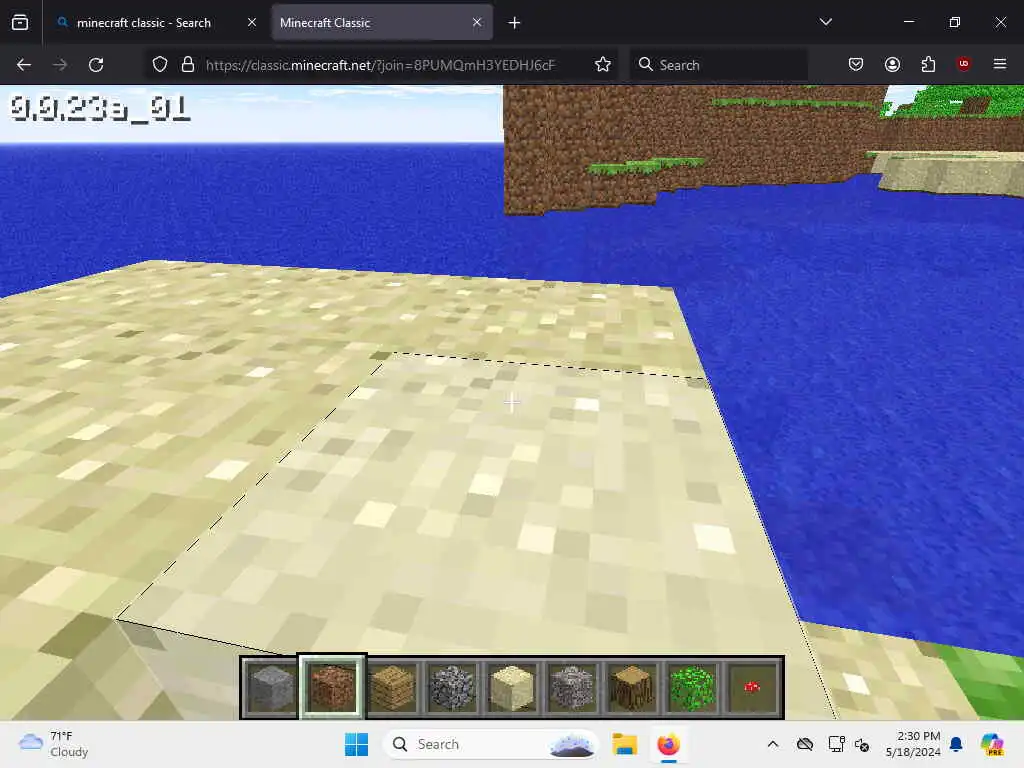Open muted volume tray icon
Screen dimensions: 1024x768
[x=862, y=745]
